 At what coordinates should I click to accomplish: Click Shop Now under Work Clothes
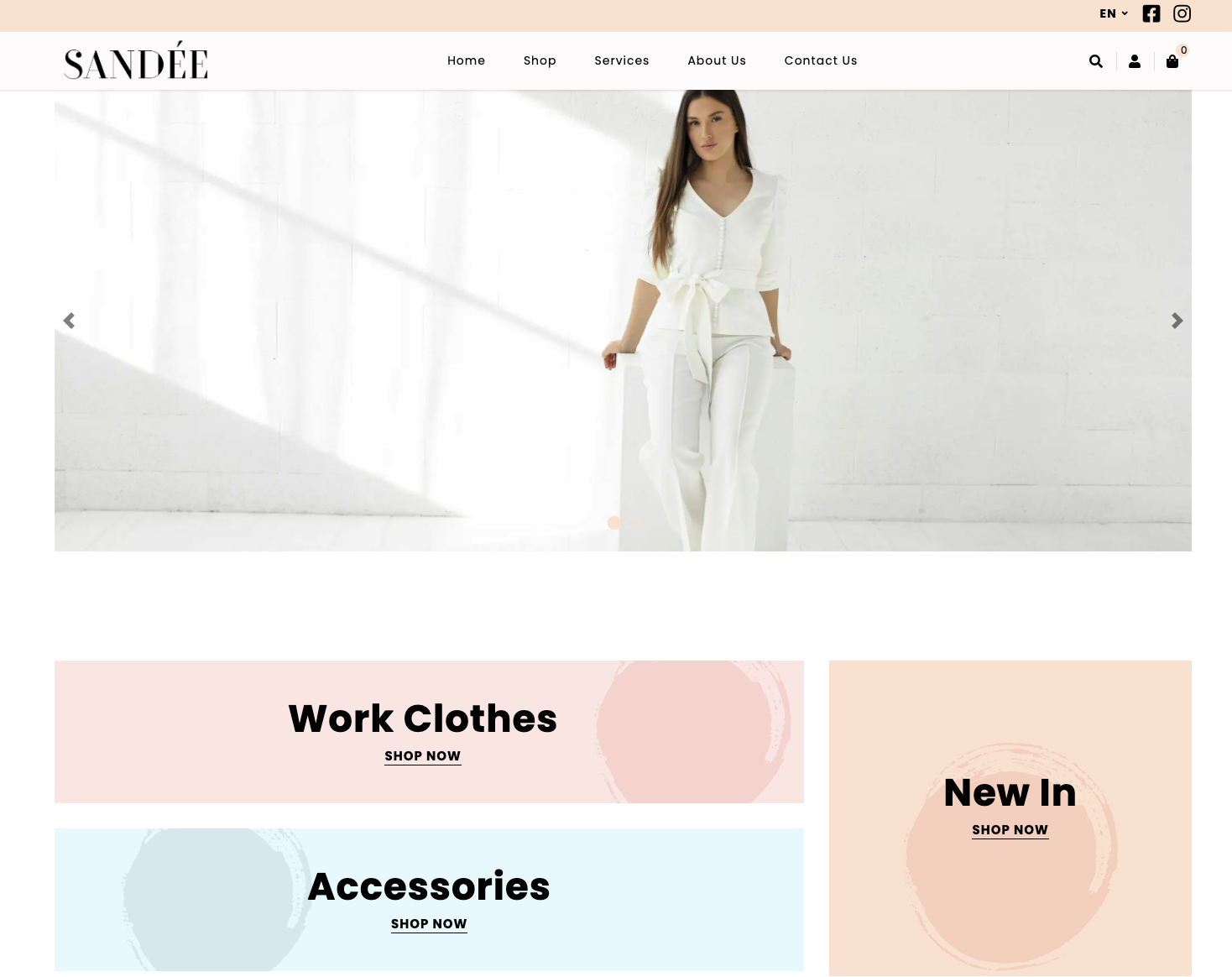423,756
